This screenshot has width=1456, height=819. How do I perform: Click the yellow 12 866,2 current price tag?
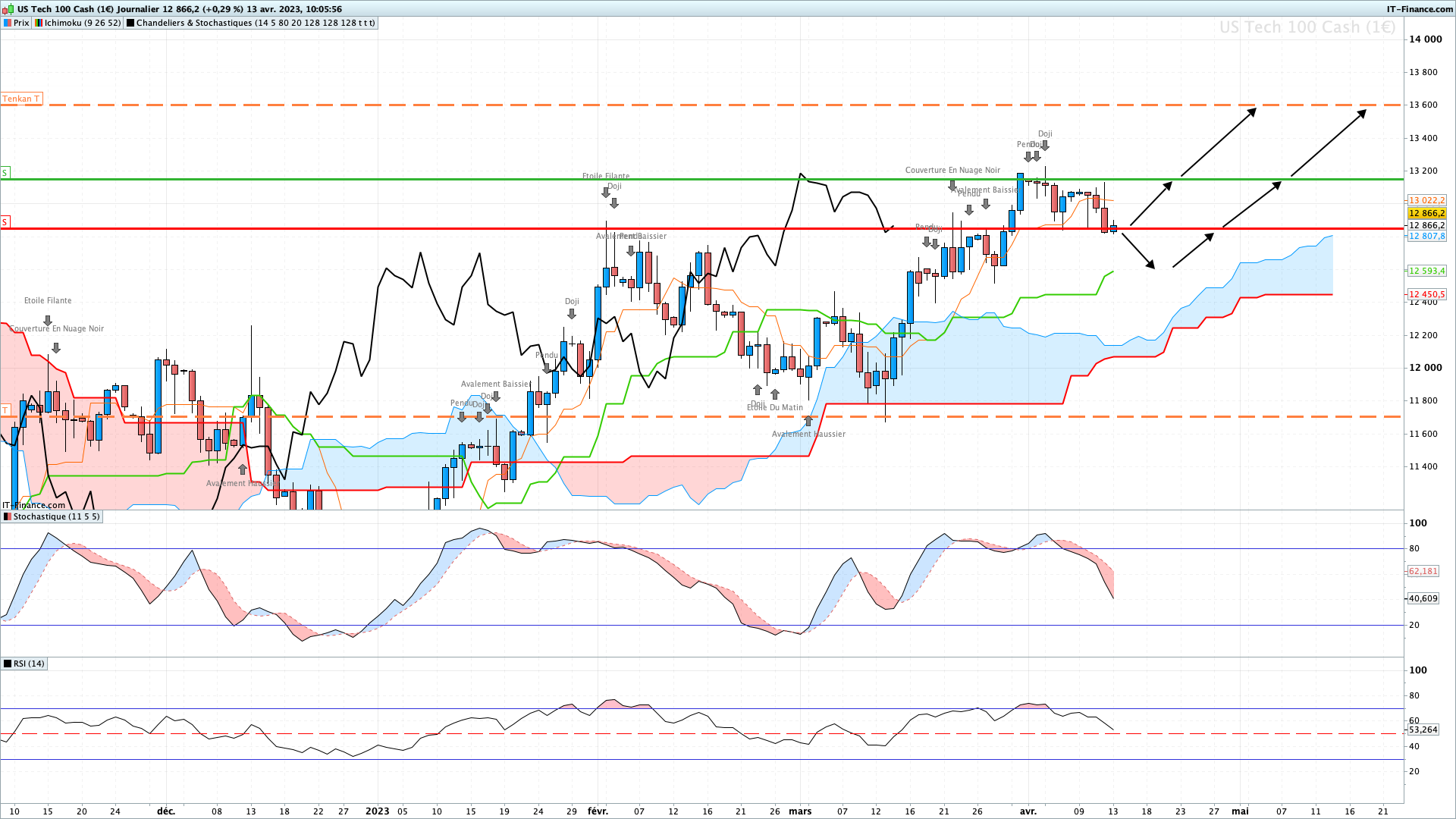tap(1426, 213)
